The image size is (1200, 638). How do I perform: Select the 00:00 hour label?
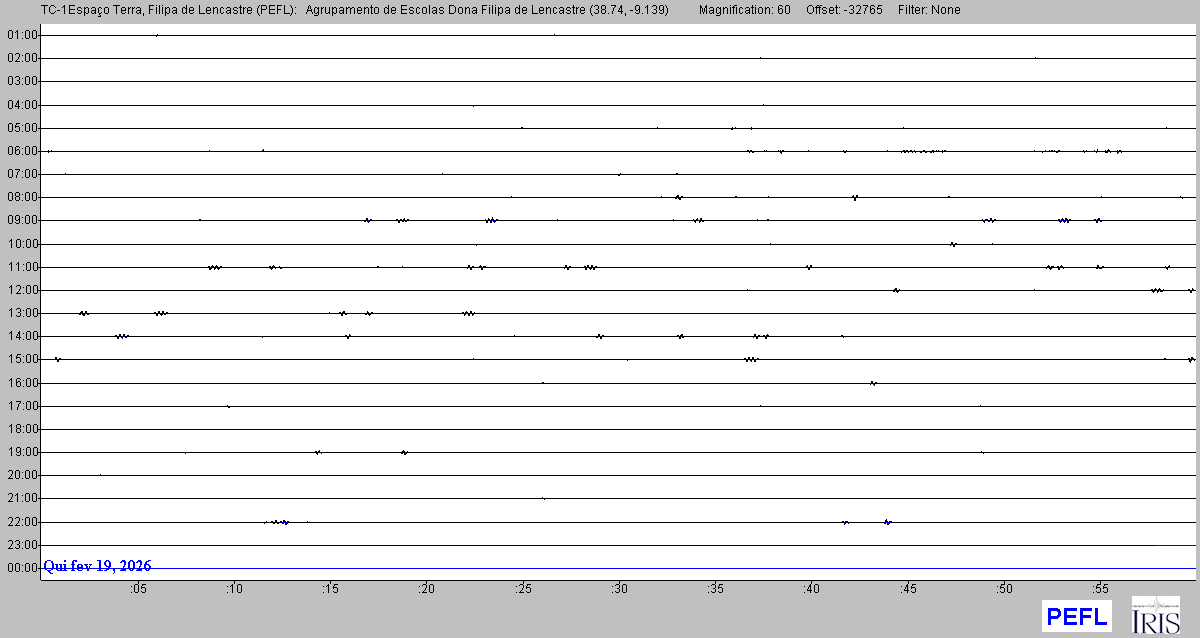point(21,568)
